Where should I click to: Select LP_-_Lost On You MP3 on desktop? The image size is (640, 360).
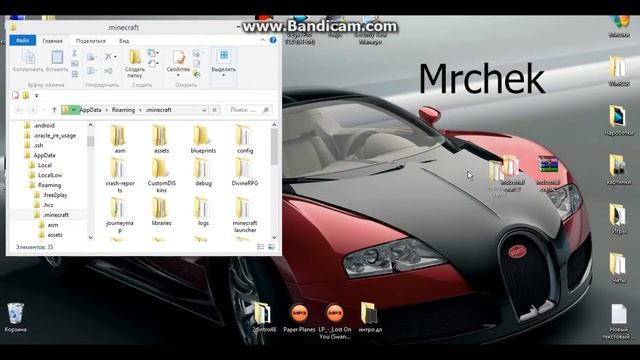click(335, 321)
